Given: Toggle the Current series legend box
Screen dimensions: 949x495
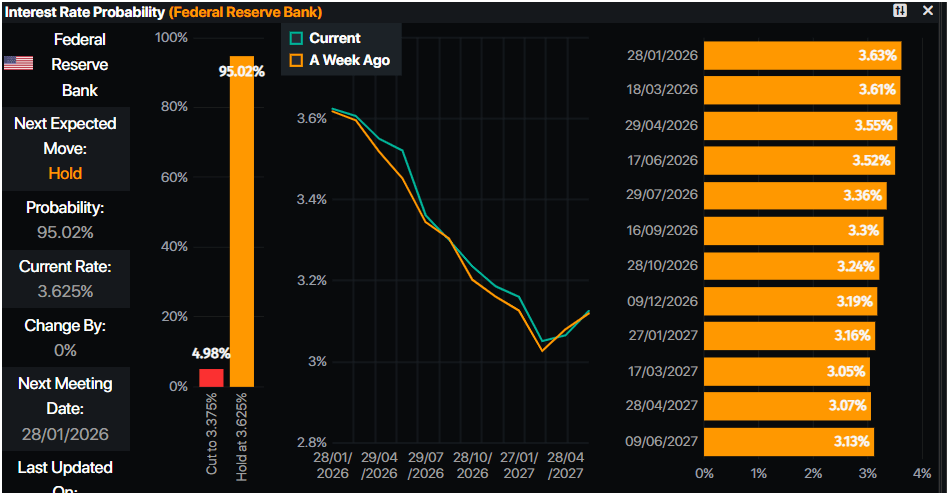Looking at the screenshot, I should tap(295, 39).
